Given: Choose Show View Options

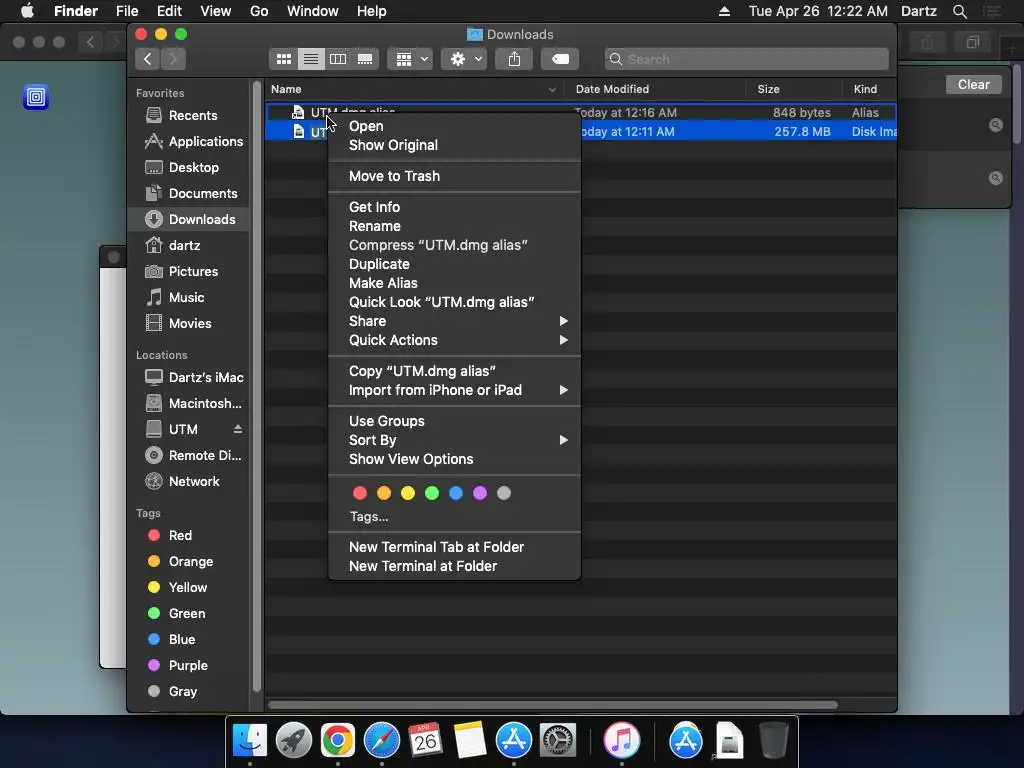Looking at the screenshot, I should [454, 459].
